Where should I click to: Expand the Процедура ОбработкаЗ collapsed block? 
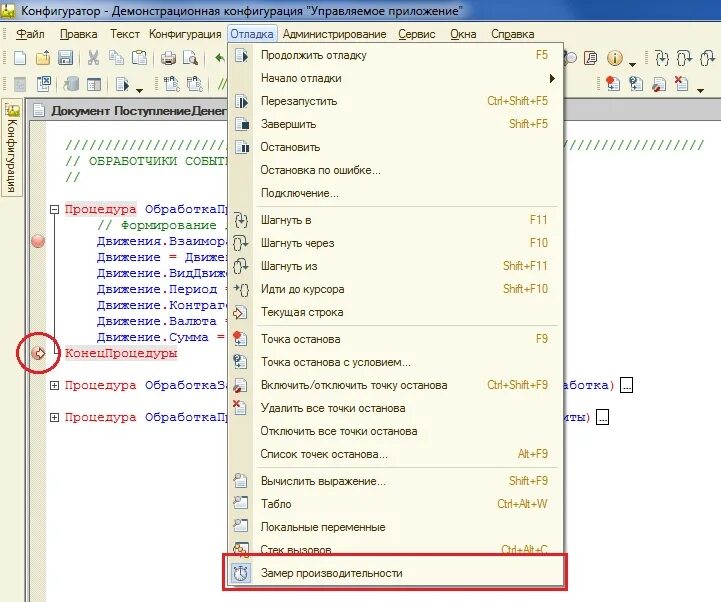tap(54, 385)
